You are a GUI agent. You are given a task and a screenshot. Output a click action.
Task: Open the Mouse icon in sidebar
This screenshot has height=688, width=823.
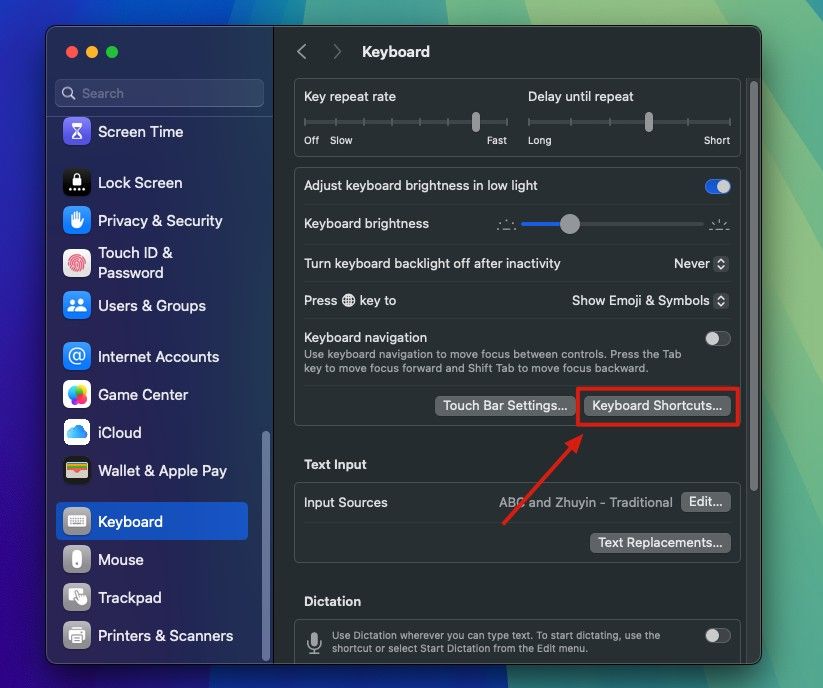[x=77, y=559]
